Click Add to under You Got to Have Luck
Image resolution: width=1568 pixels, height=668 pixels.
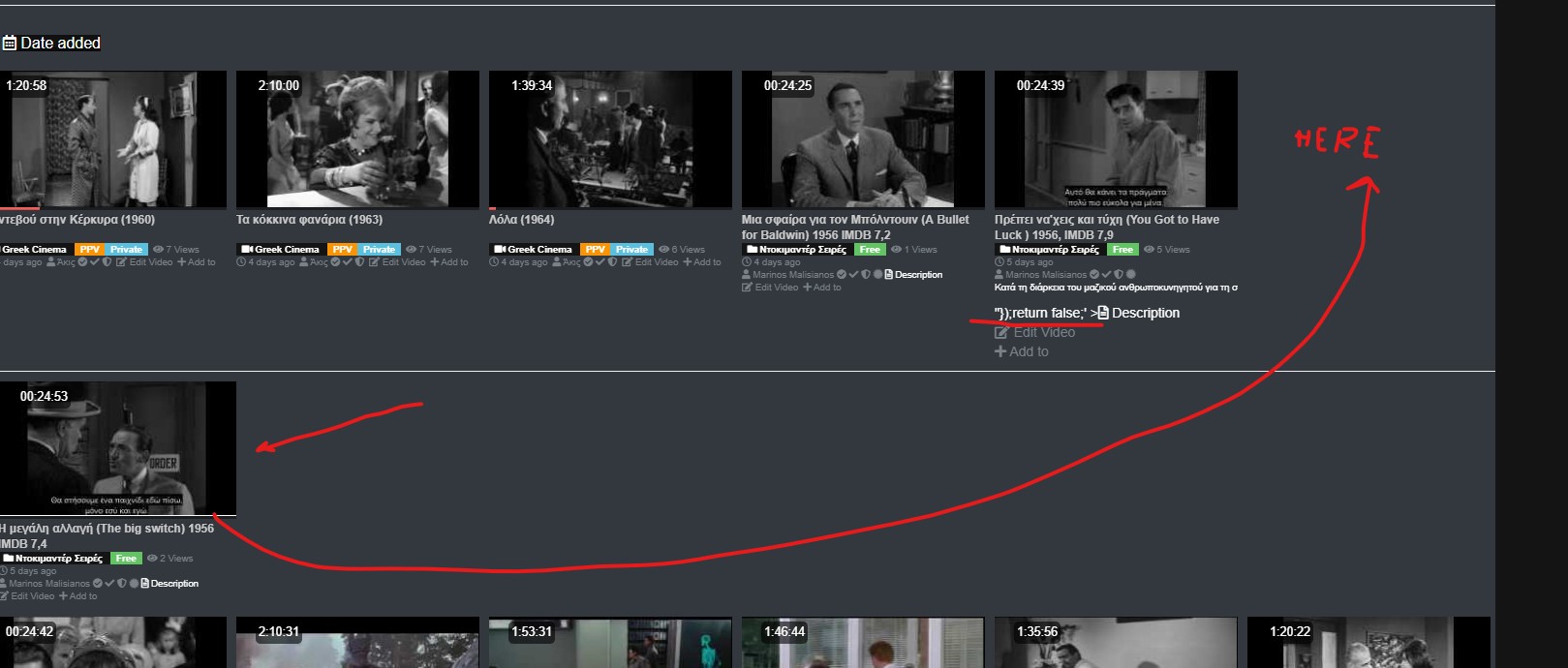click(1022, 351)
